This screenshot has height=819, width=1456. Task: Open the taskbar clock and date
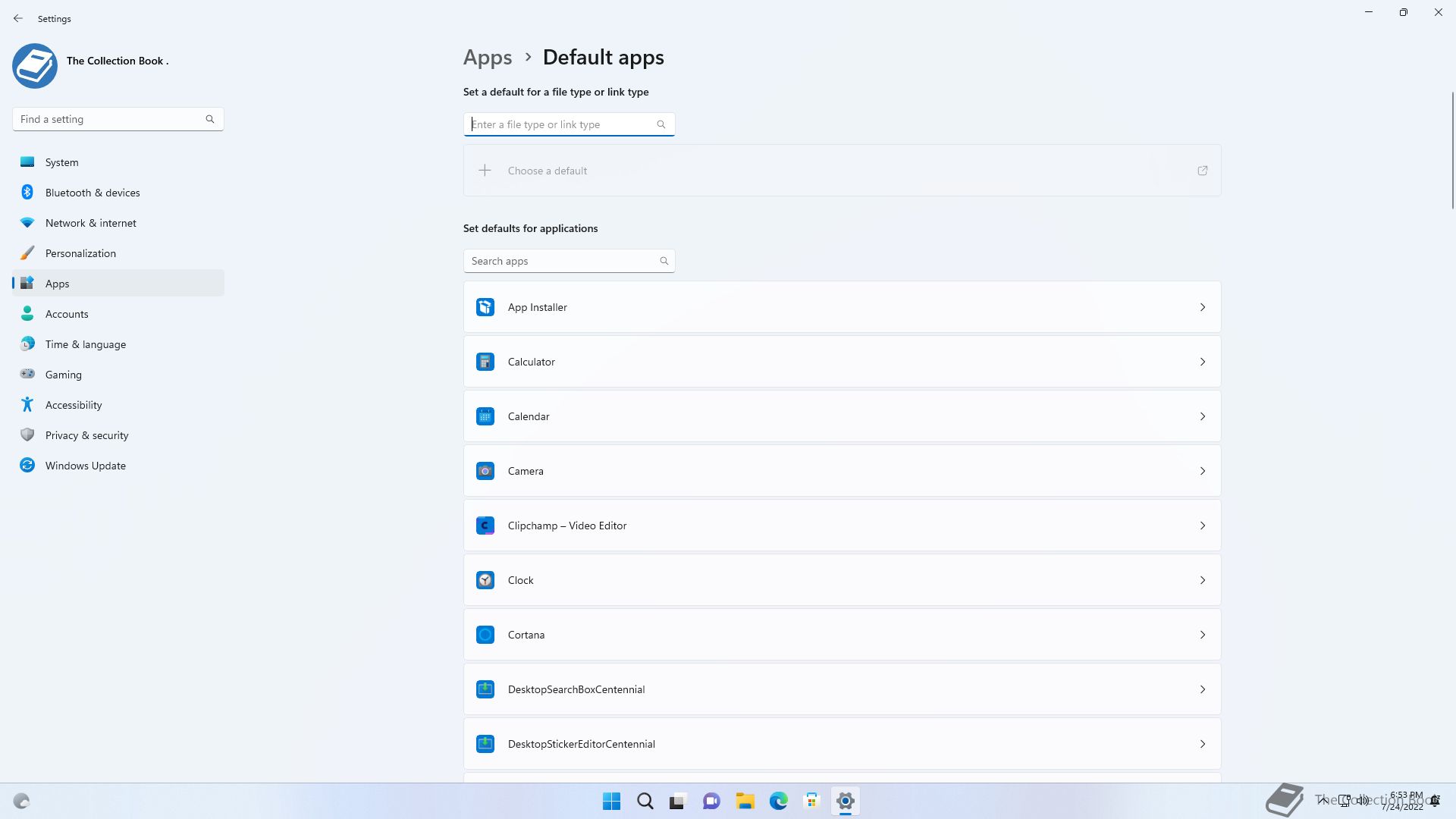click(x=1404, y=801)
